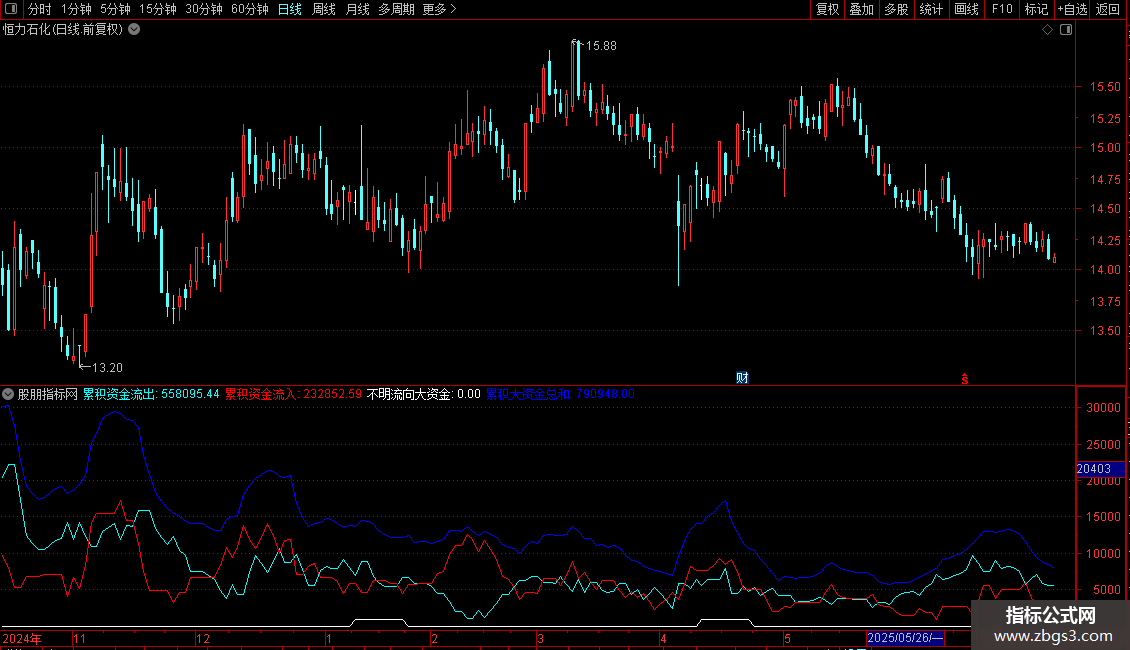Expand 更多 to see more periods
This screenshot has height=650, width=1130.
click(x=439, y=9)
